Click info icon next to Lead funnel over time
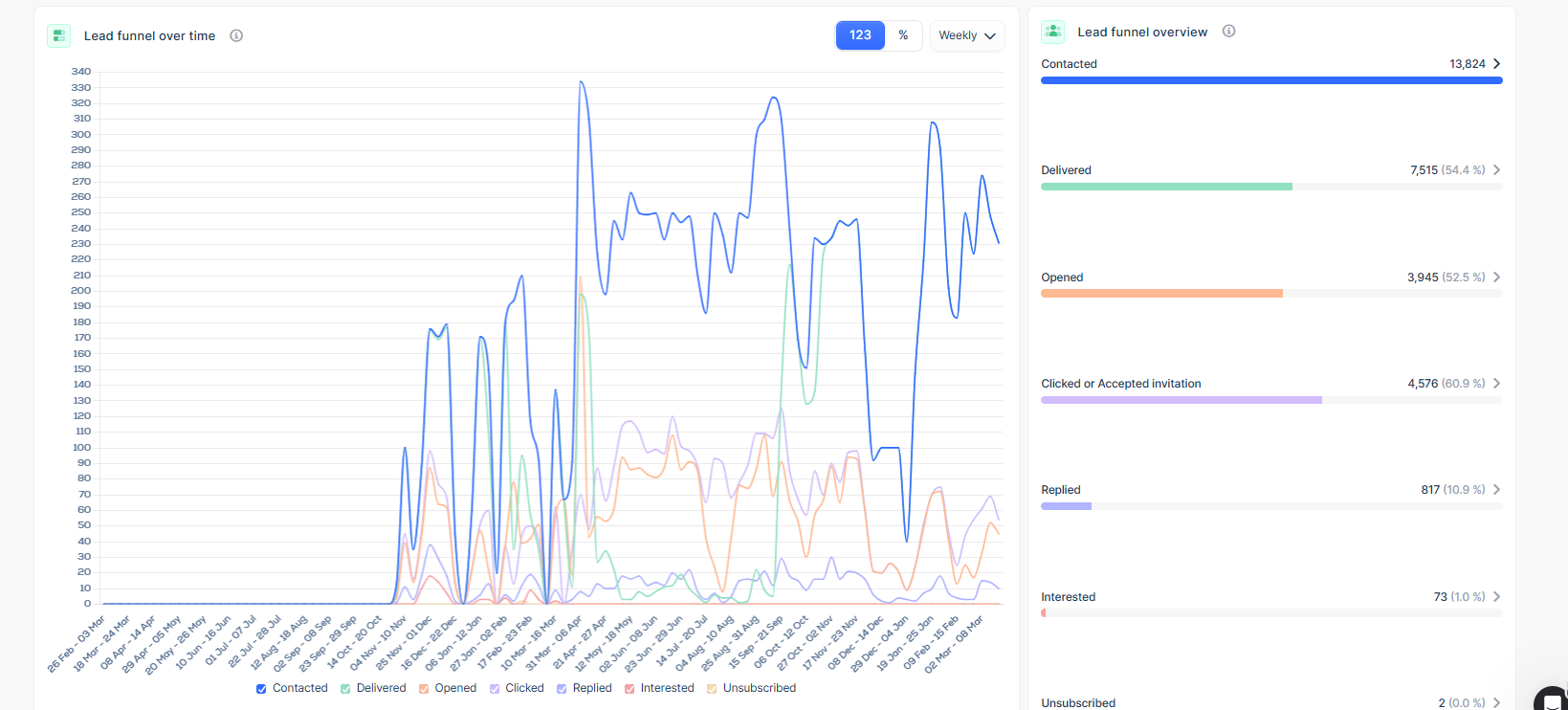Screen dimensions: 1568x710 click(x=236, y=36)
